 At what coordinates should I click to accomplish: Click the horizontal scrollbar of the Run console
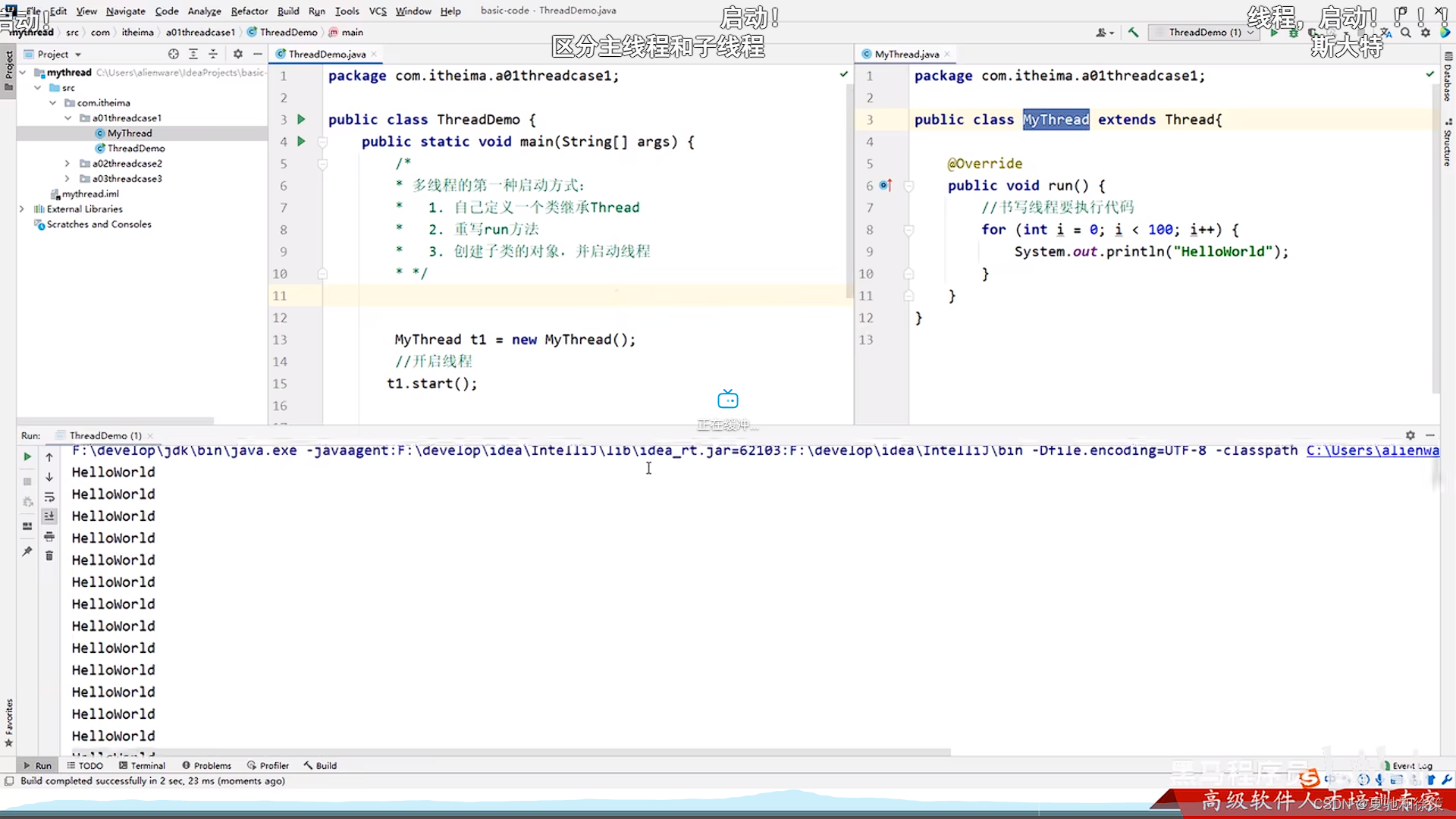point(508,752)
